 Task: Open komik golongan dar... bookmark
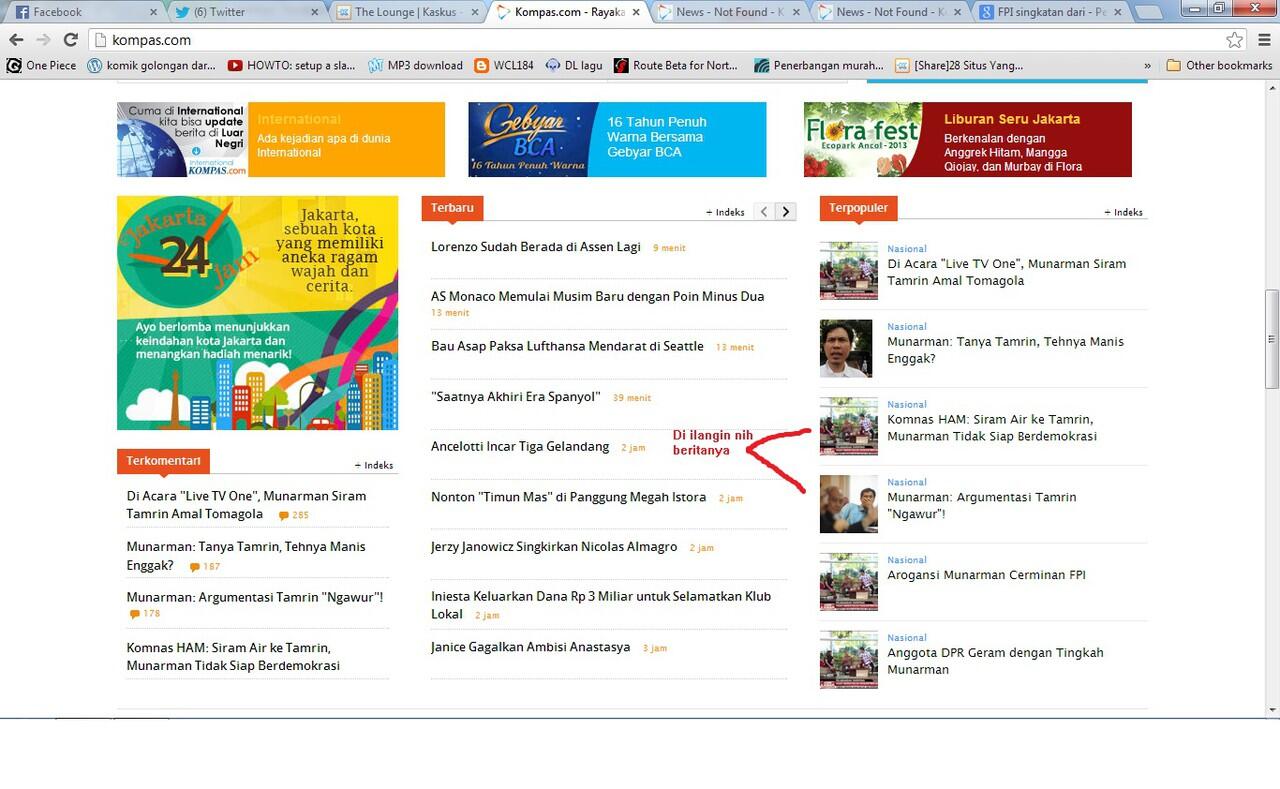(x=151, y=65)
